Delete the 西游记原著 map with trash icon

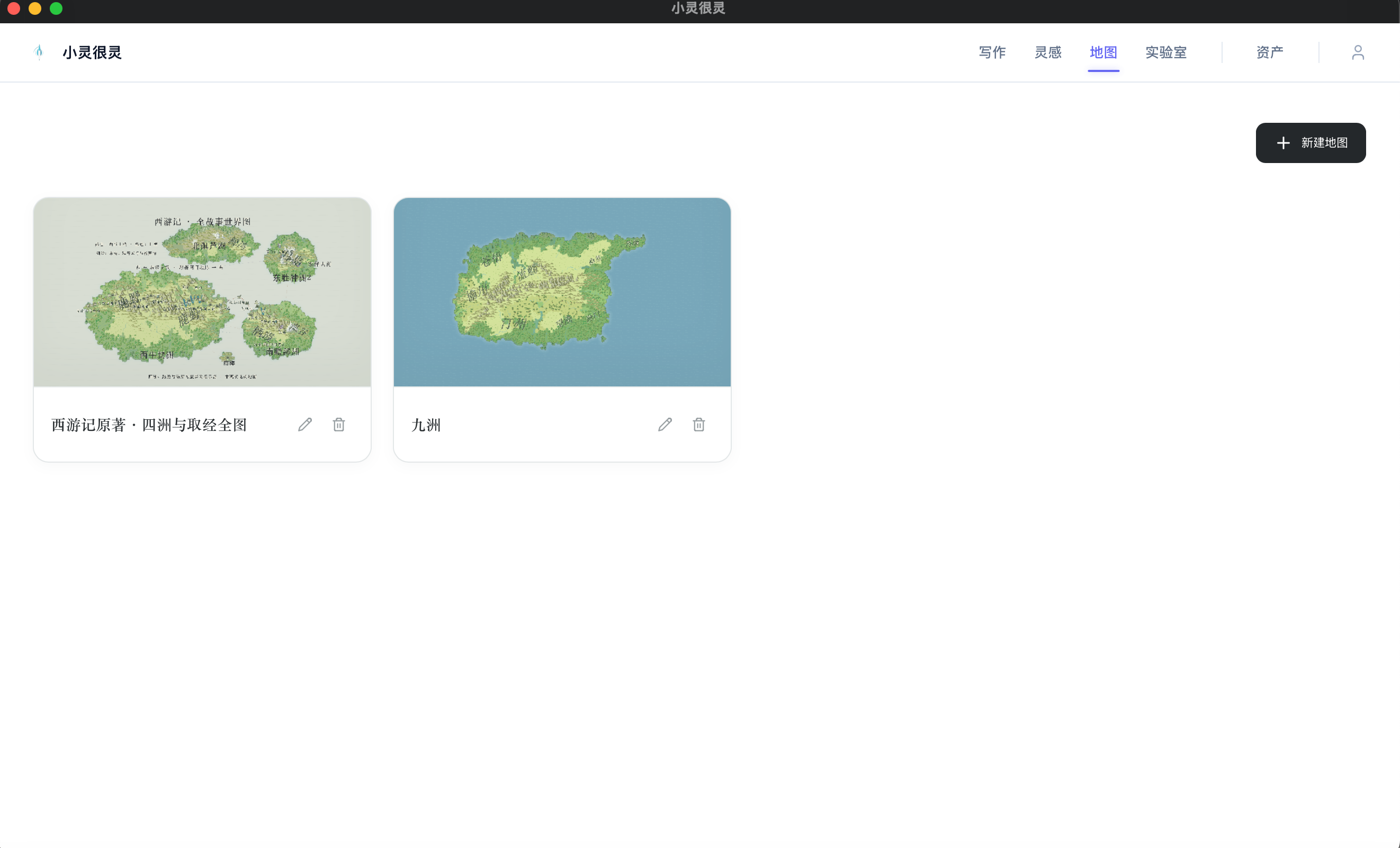point(339,425)
